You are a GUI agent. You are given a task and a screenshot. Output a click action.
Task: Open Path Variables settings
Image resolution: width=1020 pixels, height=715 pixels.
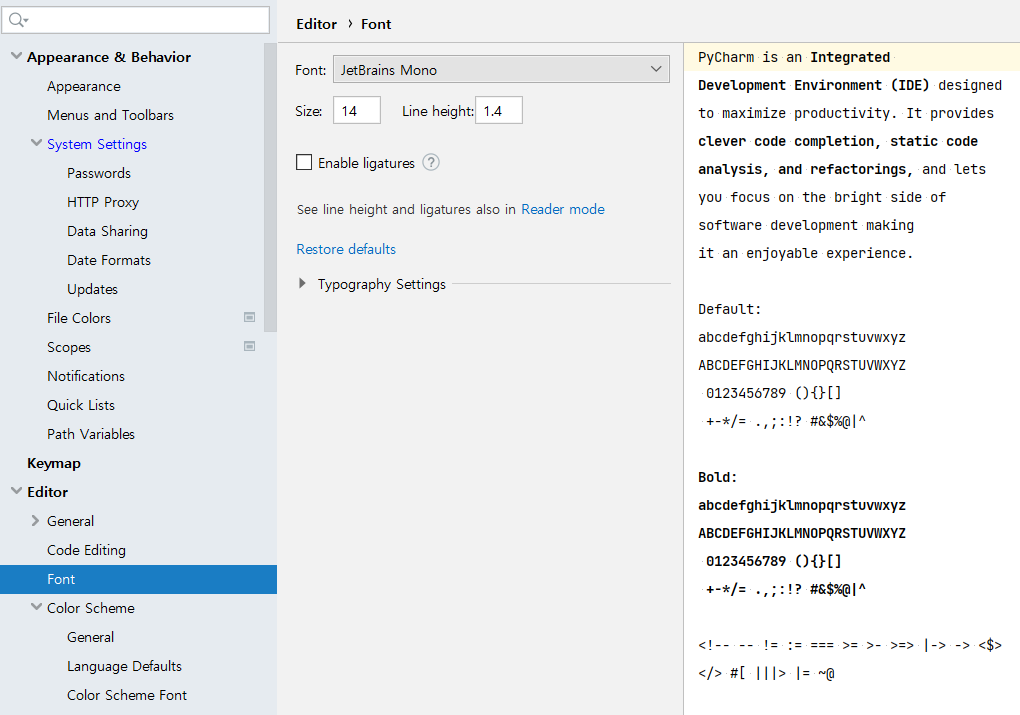[x=90, y=434]
